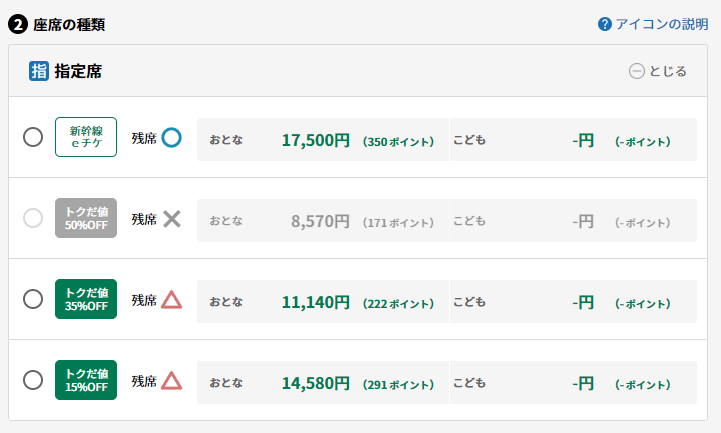
Task: Click red triangle icon in 35%OFF row
Action: (172, 300)
